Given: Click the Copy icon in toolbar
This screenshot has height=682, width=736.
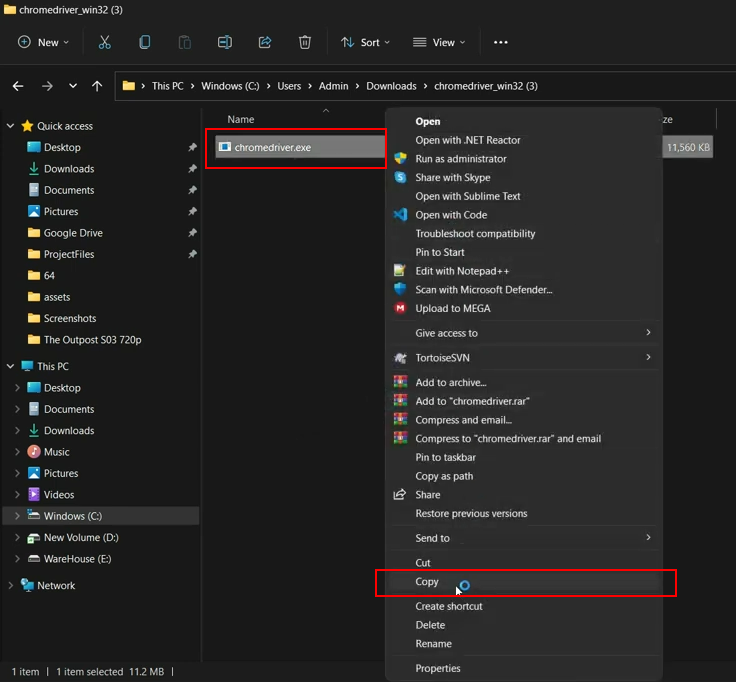Looking at the screenshot, I should coord(145,42).
